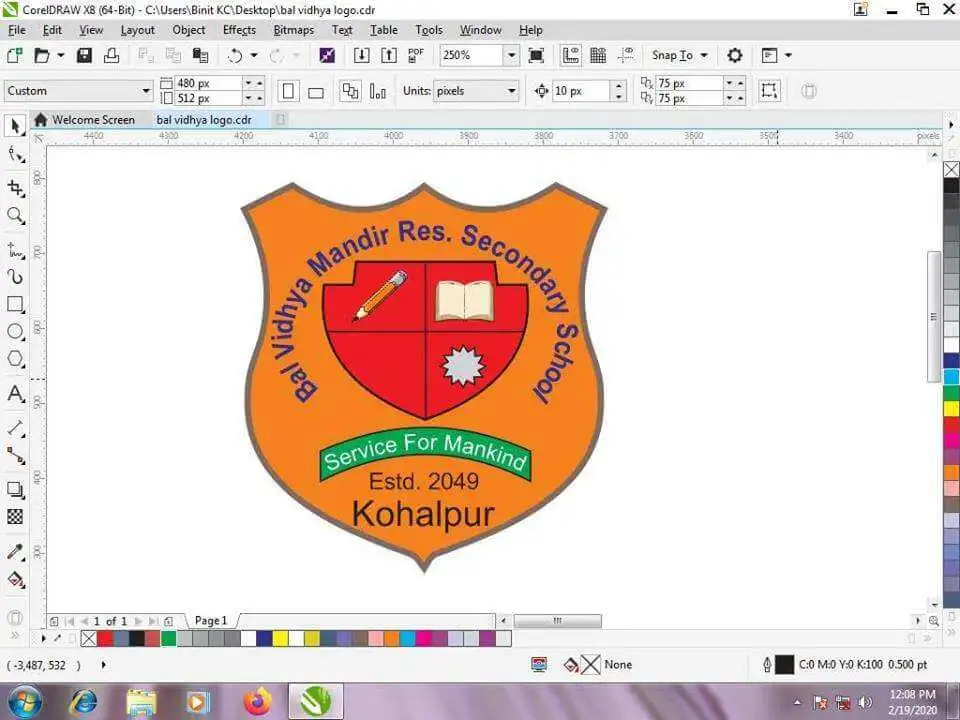960x720 pixels.
Task: Open Windows Explorer folder in taskbar
Action: [x=142, y=702]
